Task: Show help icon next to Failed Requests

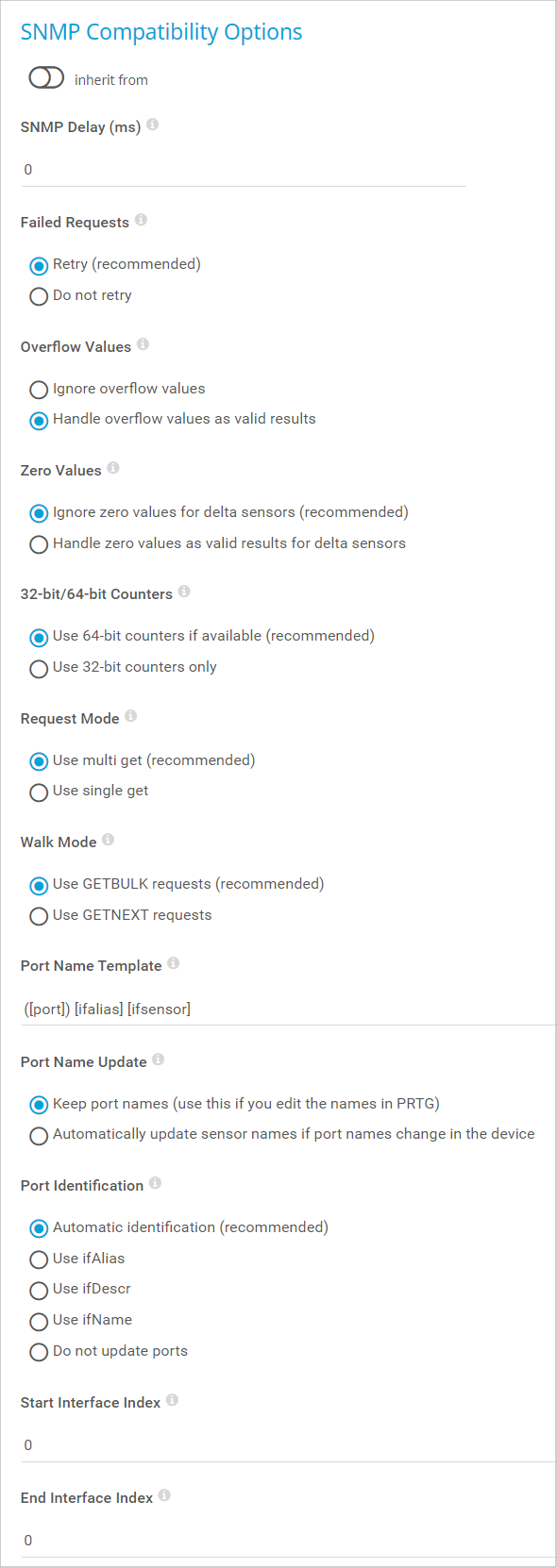Action: pos(141,220)
